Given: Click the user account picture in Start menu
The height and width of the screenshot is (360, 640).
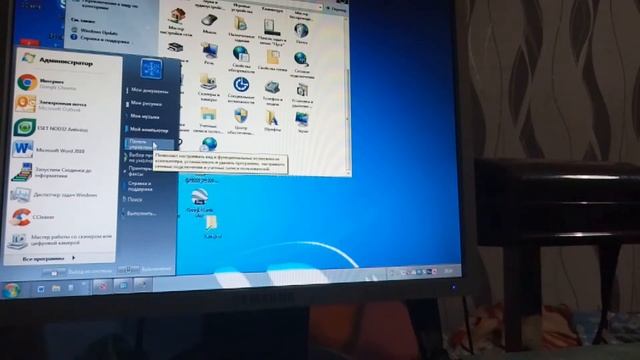Looking at the screenshot, I should coord(151,69).
